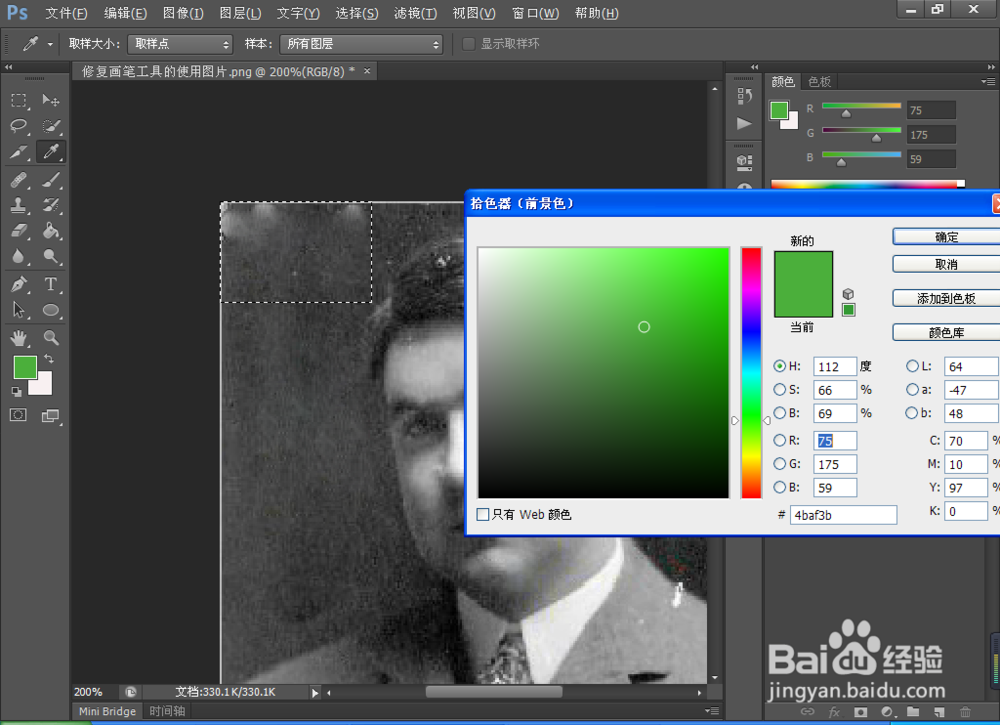Select the Quick Selection tool
This screenshot has height=725, width=1000.
click(50, 126)
